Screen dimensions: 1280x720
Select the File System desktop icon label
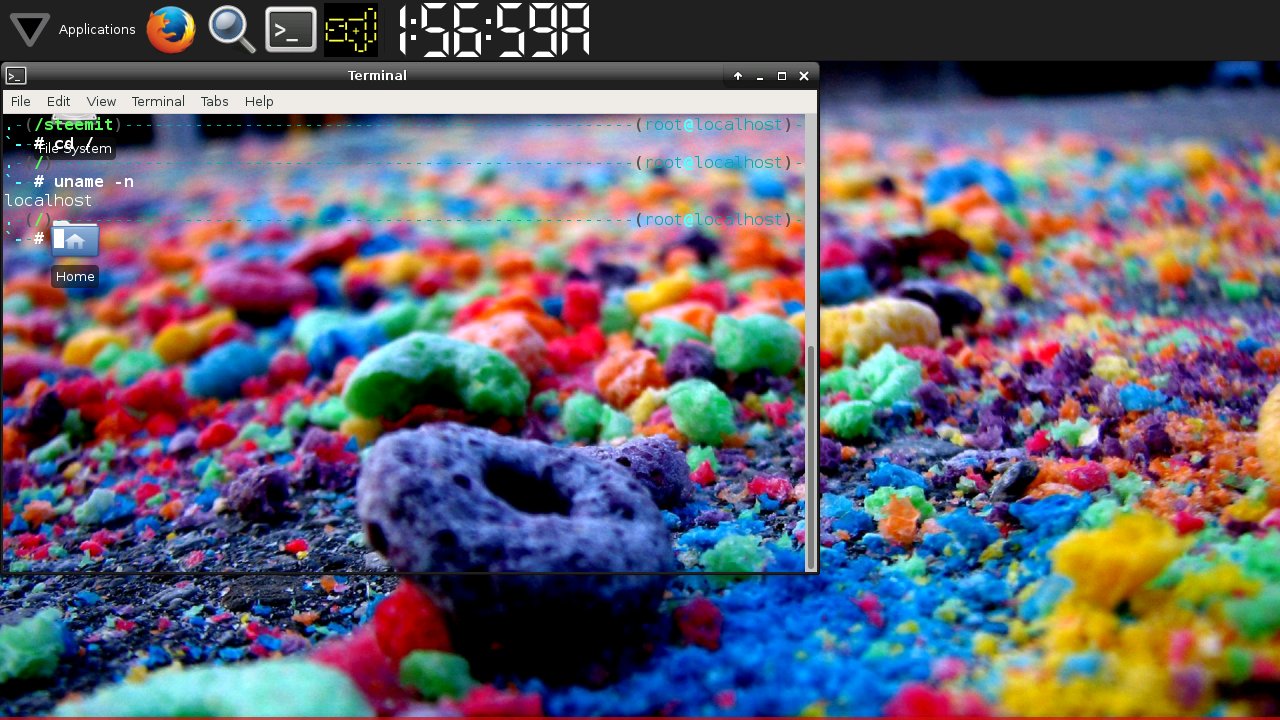point(75,149)
